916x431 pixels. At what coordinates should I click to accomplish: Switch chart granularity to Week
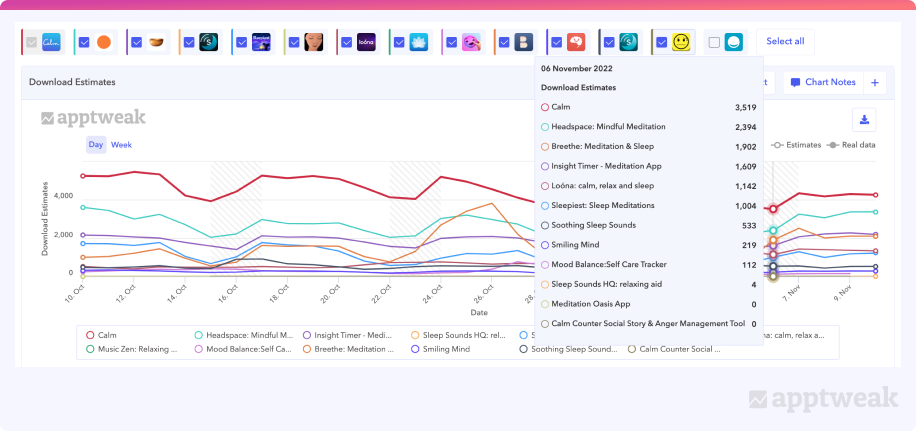coord(122,145)
